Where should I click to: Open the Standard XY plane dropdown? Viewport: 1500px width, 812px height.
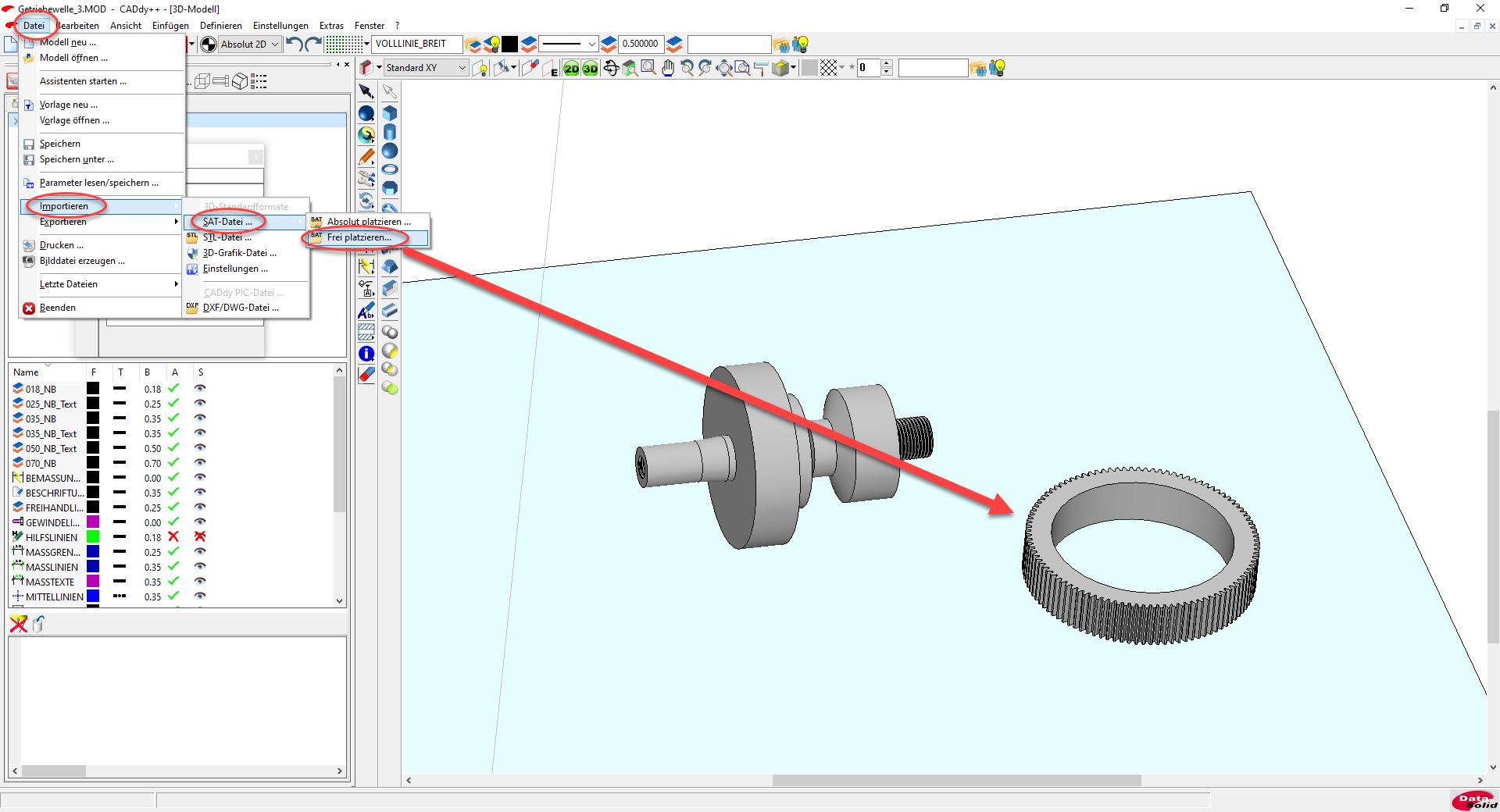pyautogui.click(x=462, y=68)
